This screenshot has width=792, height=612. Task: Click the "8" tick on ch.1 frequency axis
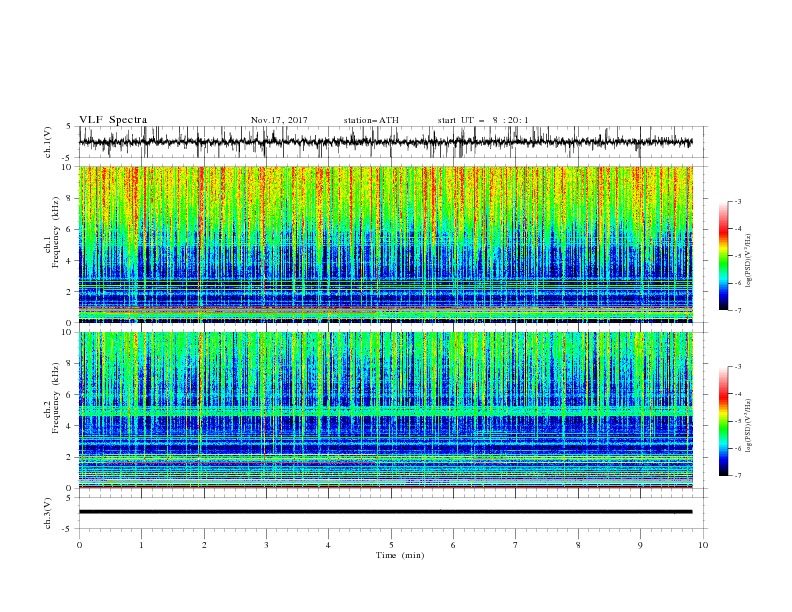tap(70, 198)
